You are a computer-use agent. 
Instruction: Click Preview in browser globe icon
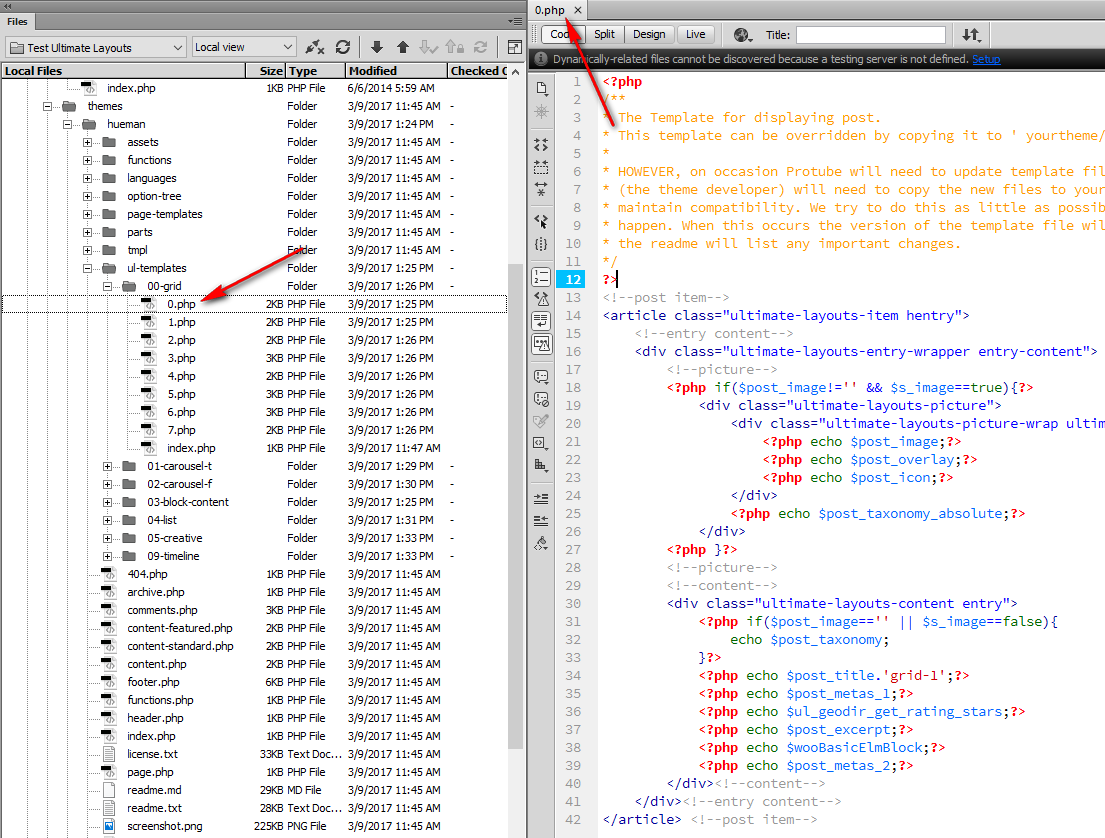(743, 35)
